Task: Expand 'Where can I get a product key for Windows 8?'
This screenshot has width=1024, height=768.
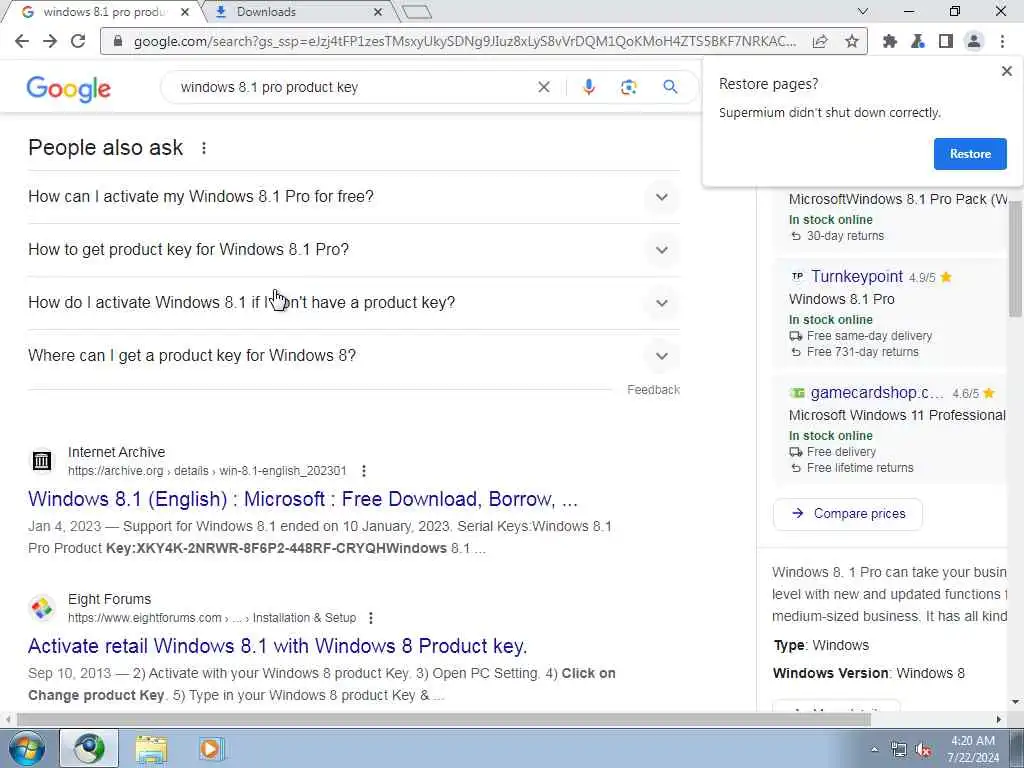Action: coord(354,356)
